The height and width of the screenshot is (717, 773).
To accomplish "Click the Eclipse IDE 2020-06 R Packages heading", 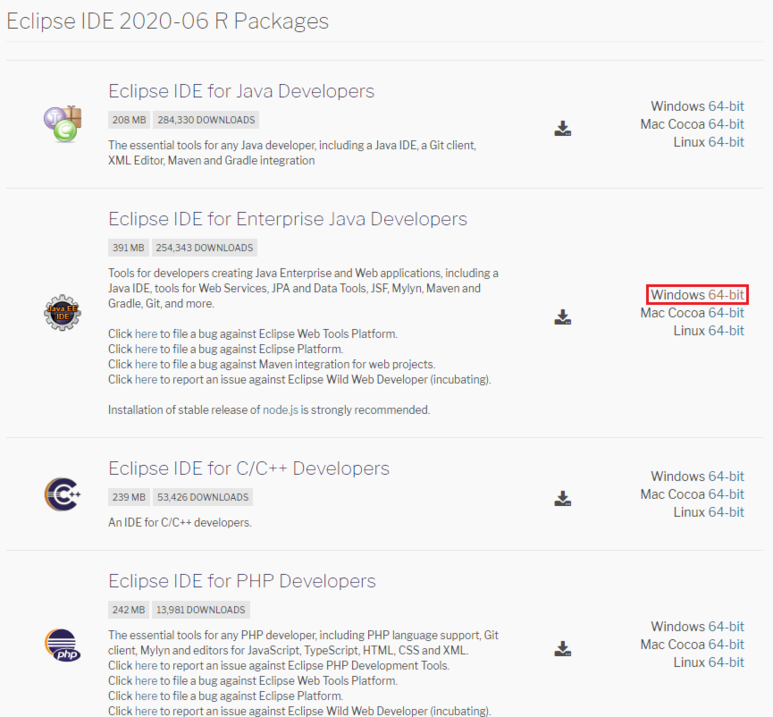I will [x=168, y=21].
